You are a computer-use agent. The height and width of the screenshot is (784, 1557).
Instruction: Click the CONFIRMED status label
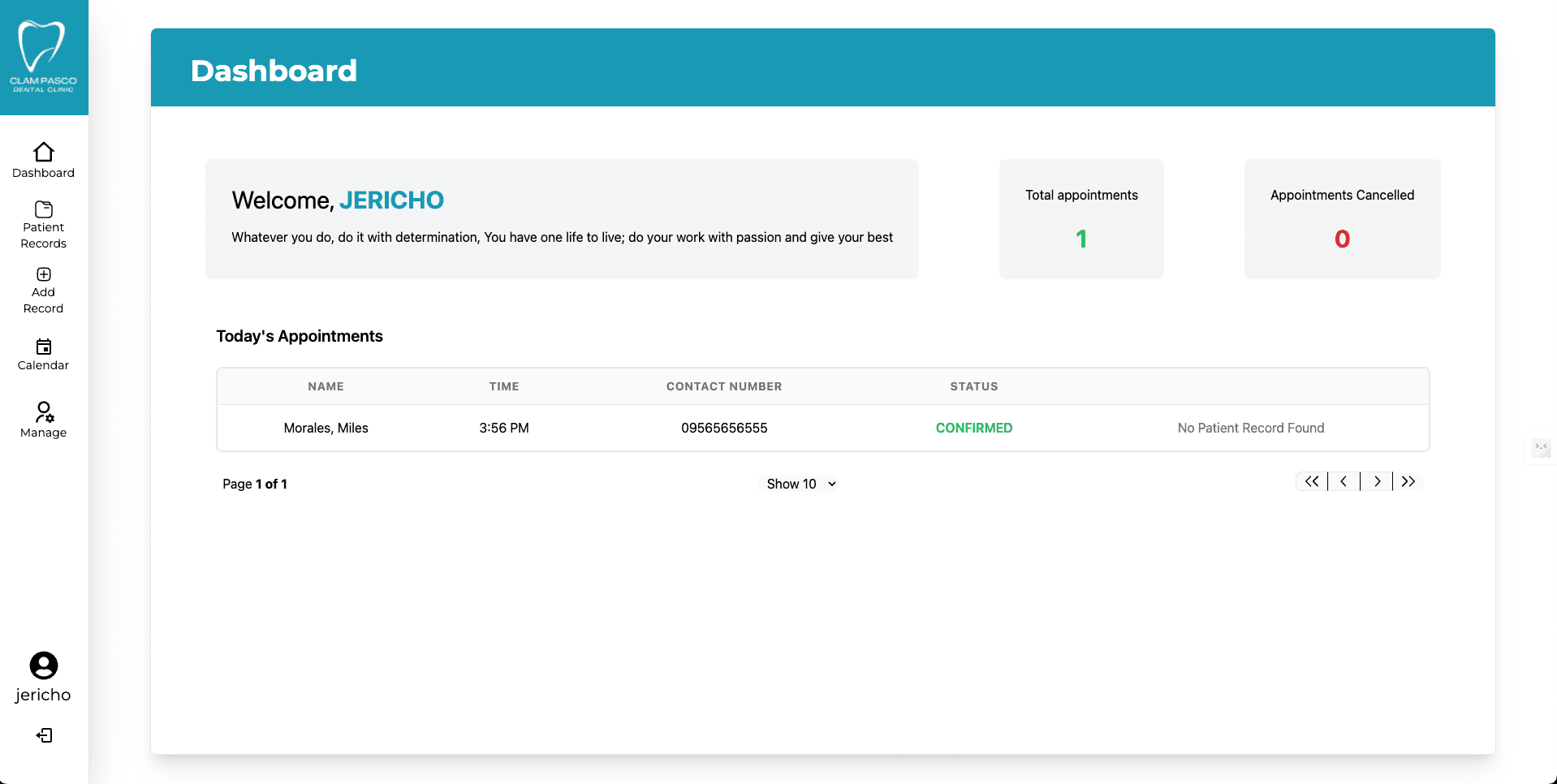coord(974,428)
